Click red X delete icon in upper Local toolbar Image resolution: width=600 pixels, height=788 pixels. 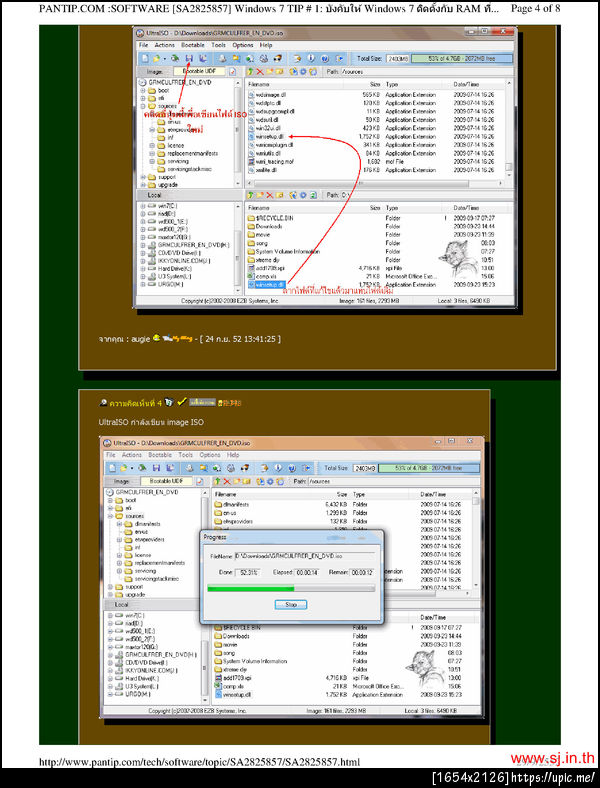tap(269, 195)
